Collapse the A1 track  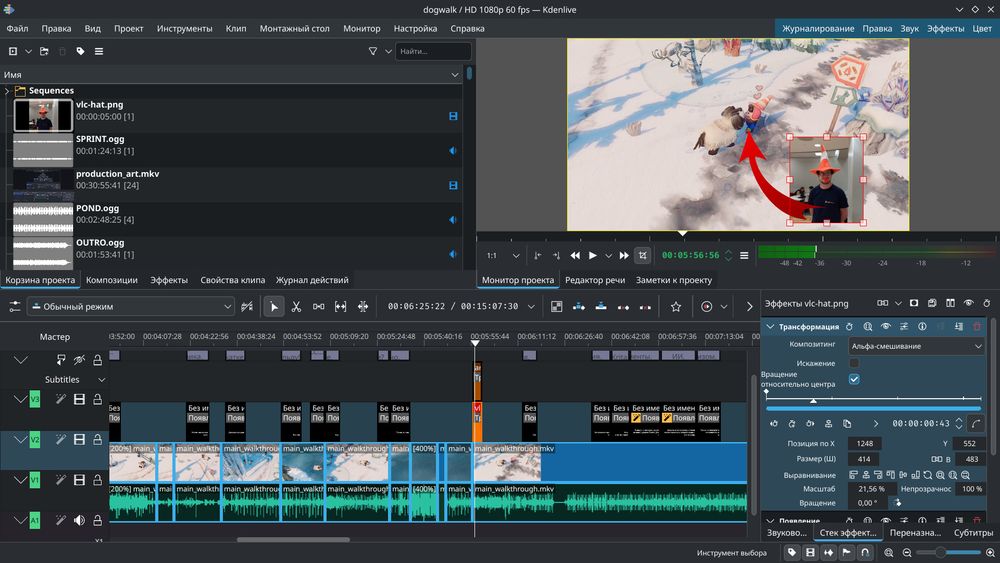[x=20, y=520]
